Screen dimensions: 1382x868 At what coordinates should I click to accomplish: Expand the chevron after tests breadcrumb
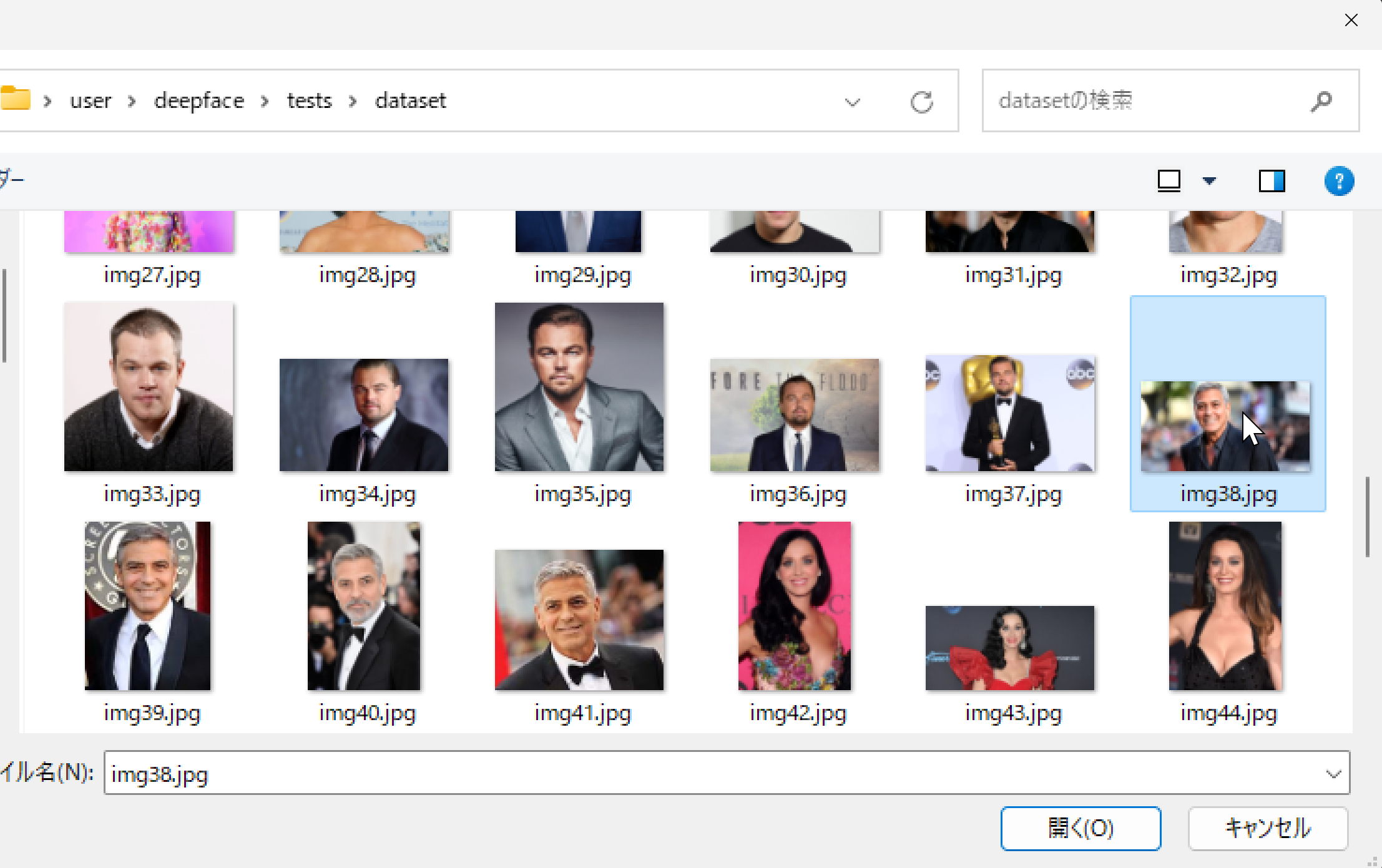tap(353, 101)
